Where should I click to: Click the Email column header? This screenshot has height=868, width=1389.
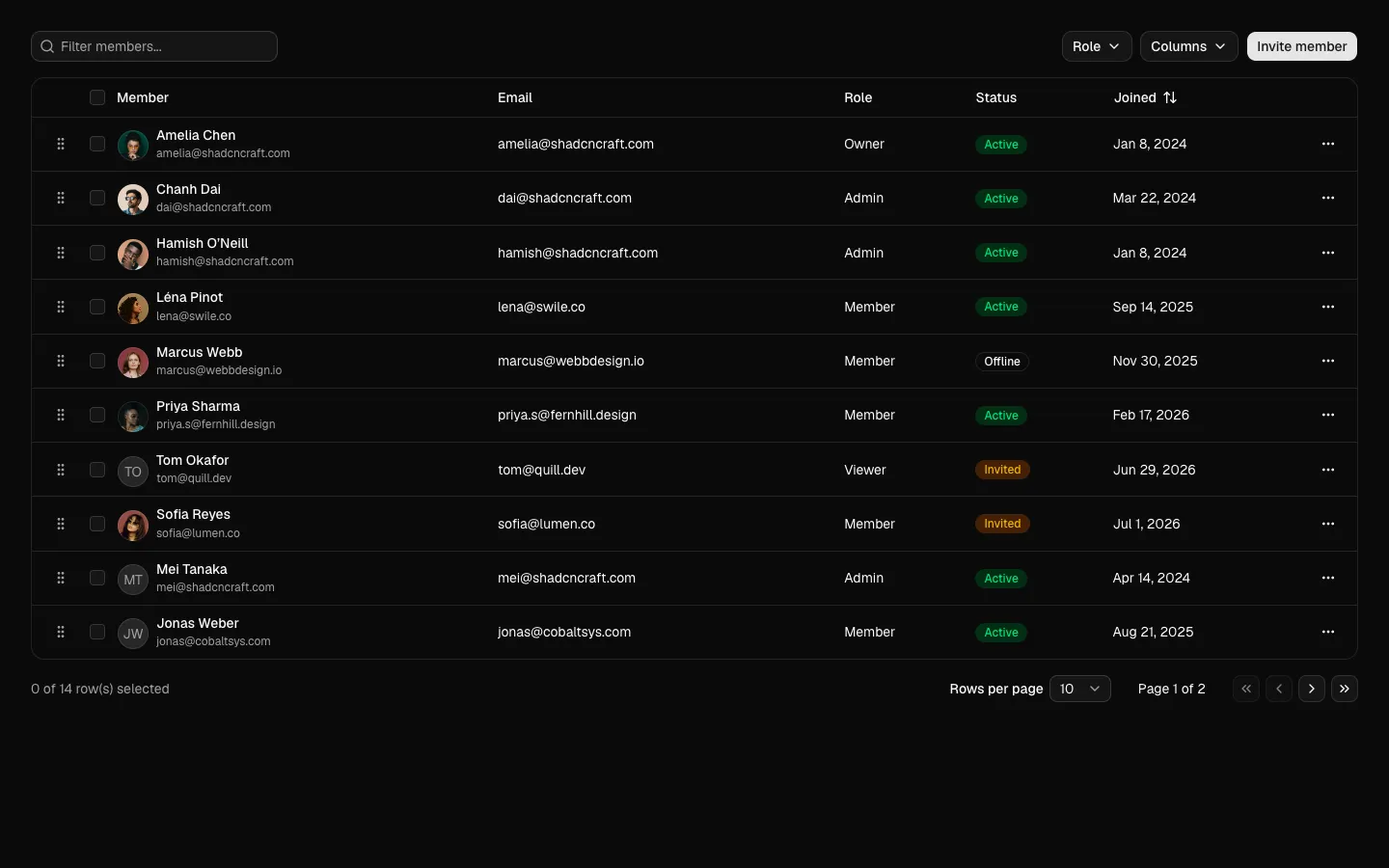(x=515, y=97)
